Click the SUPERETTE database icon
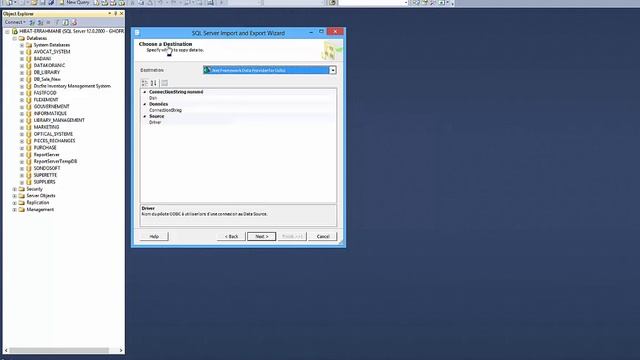The width and height of the screenshot is (640, 360). tap(29, 175)
